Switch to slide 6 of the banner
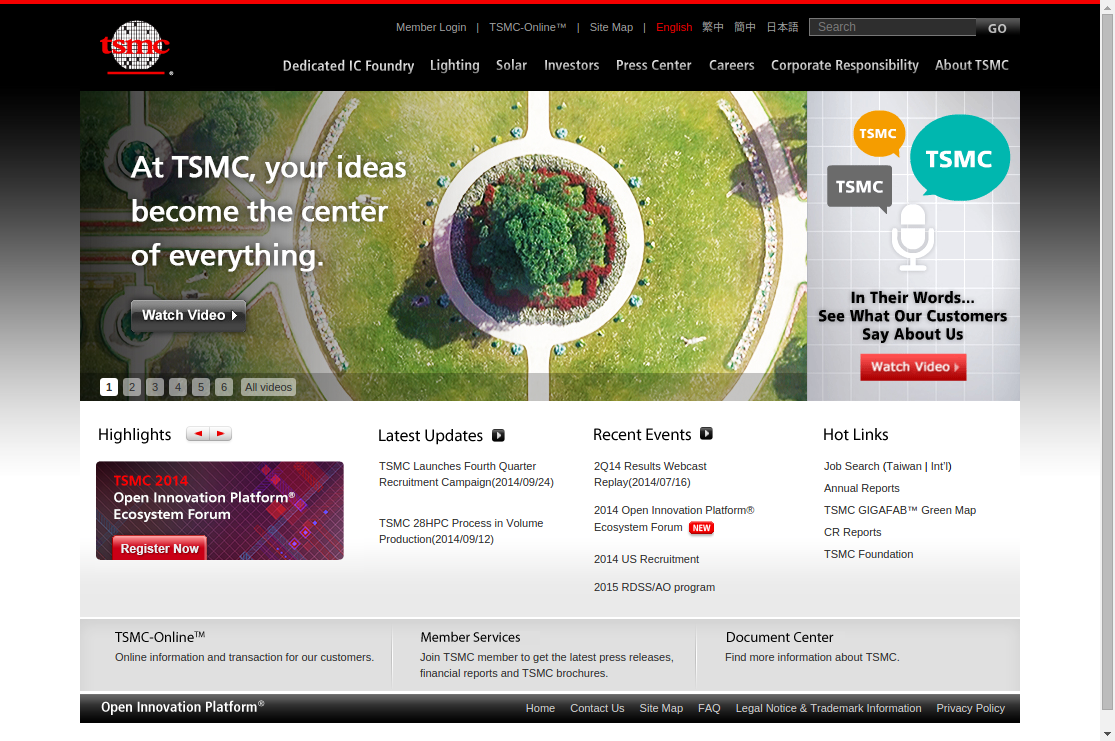 coord(223,387)
